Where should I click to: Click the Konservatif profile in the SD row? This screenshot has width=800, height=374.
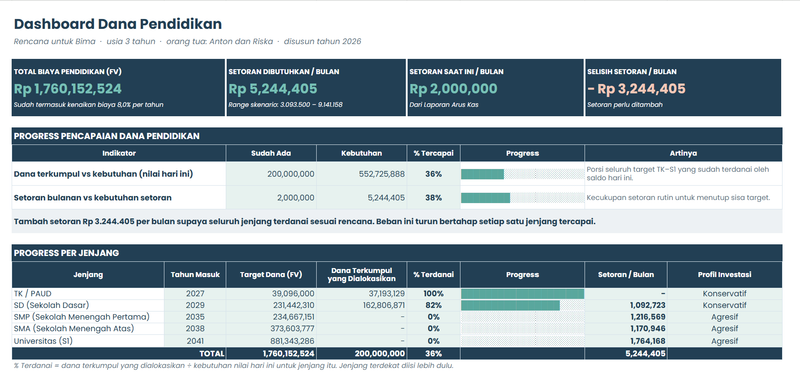coord(724,305)
